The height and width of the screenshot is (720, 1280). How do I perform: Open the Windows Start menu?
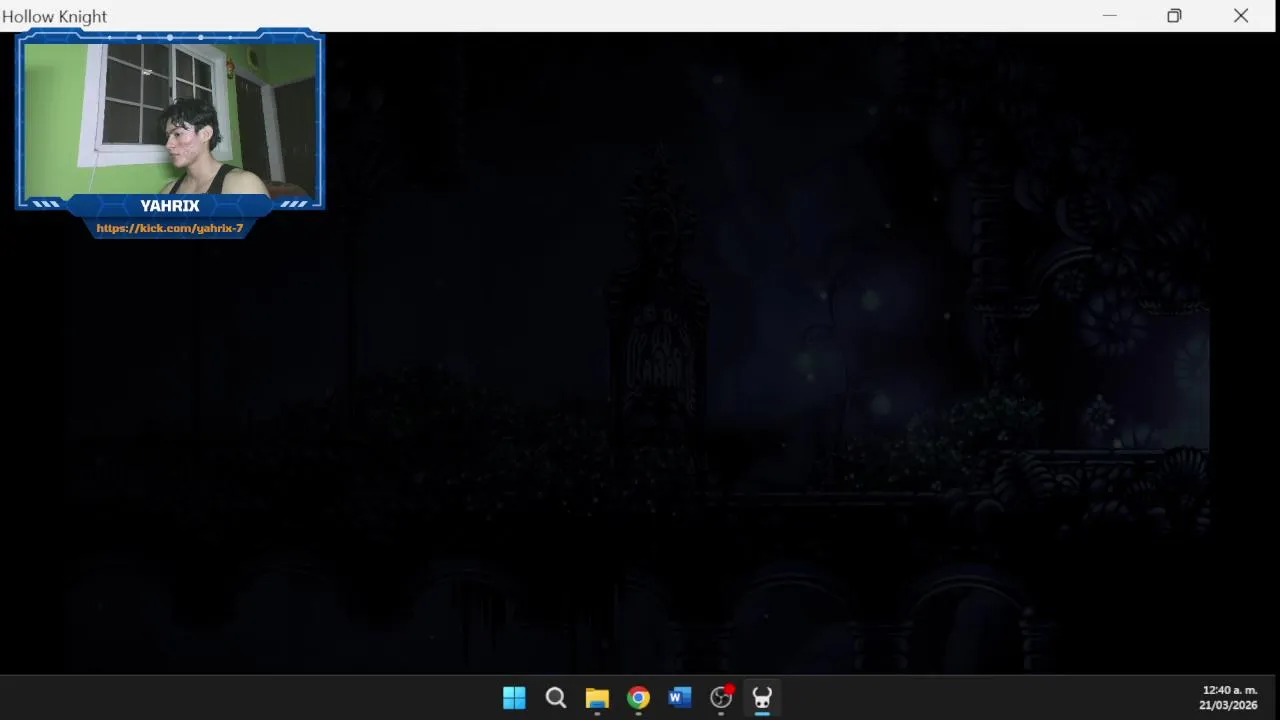click(x=514, y=698)
